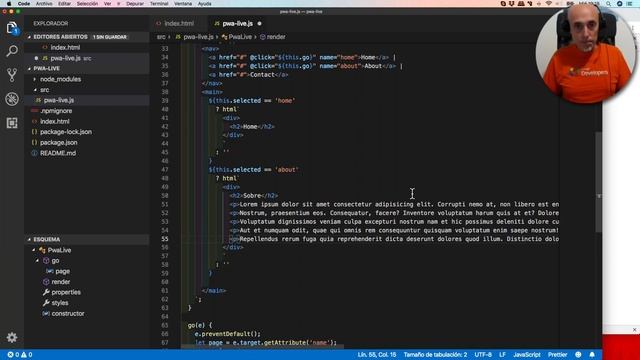Open index.html in the file tree
640x360 pixels.
[x=55, y=121]
